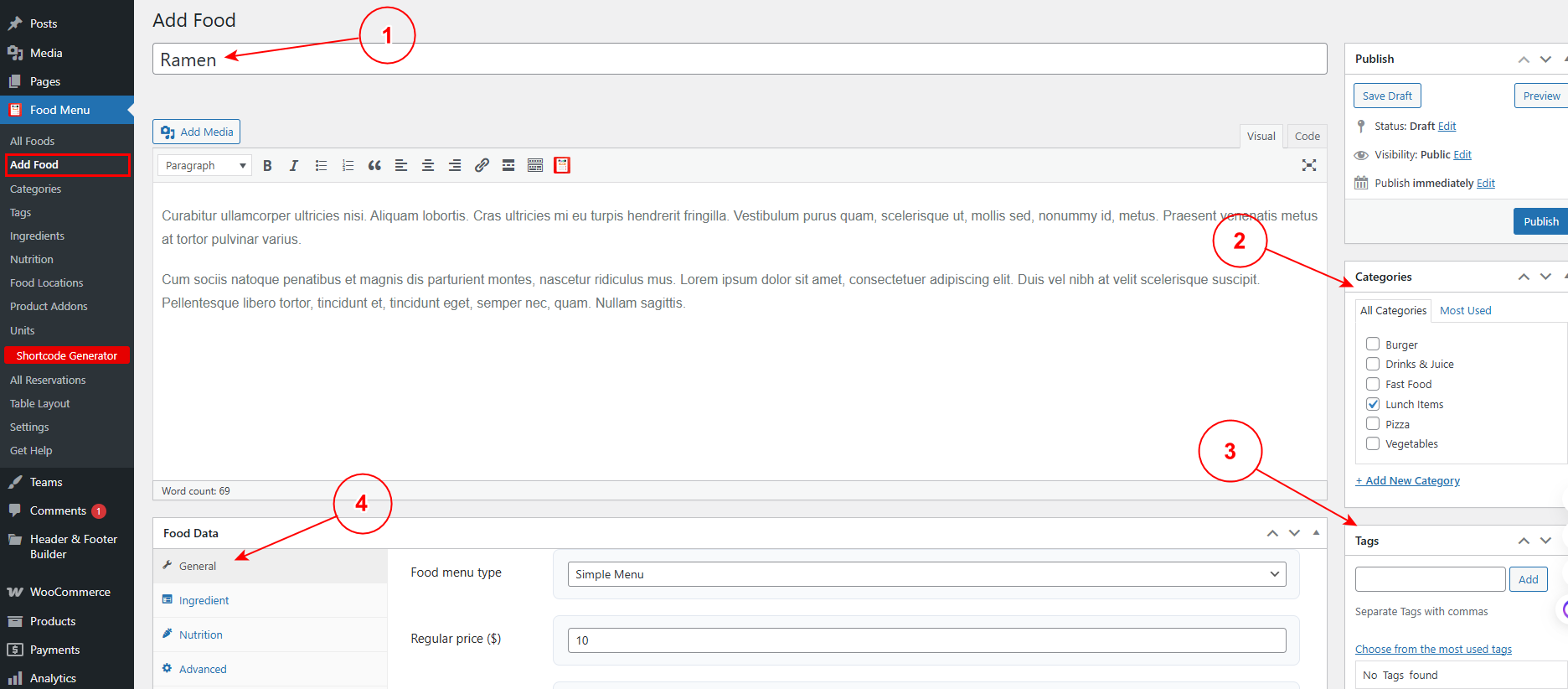Click the Add New Category link

[1407, 480]
